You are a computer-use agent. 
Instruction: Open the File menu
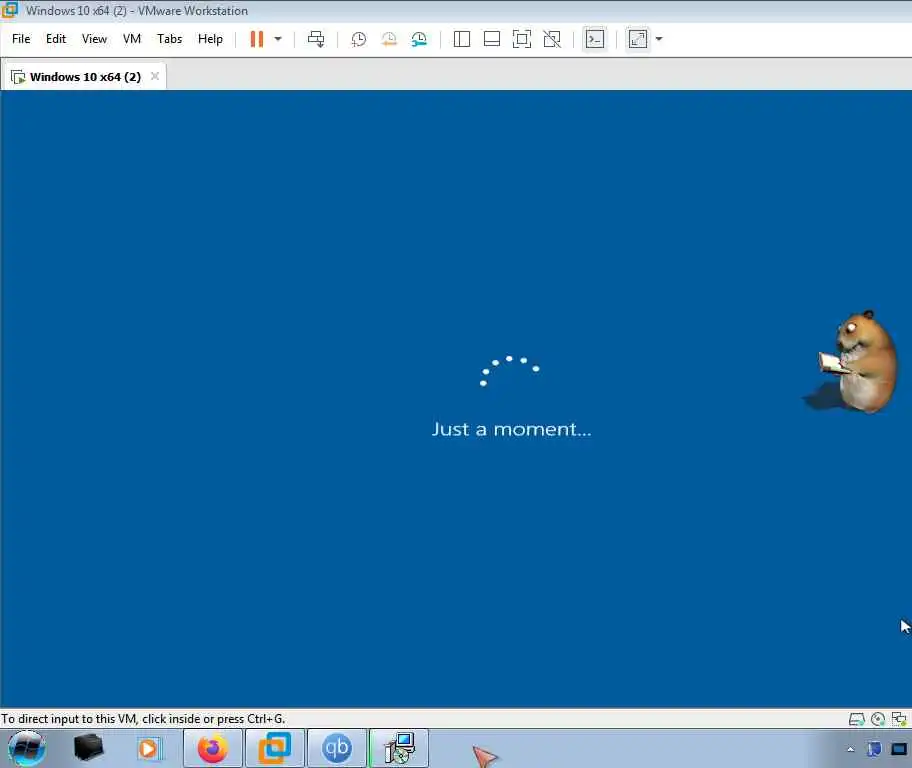click(21, 39)
